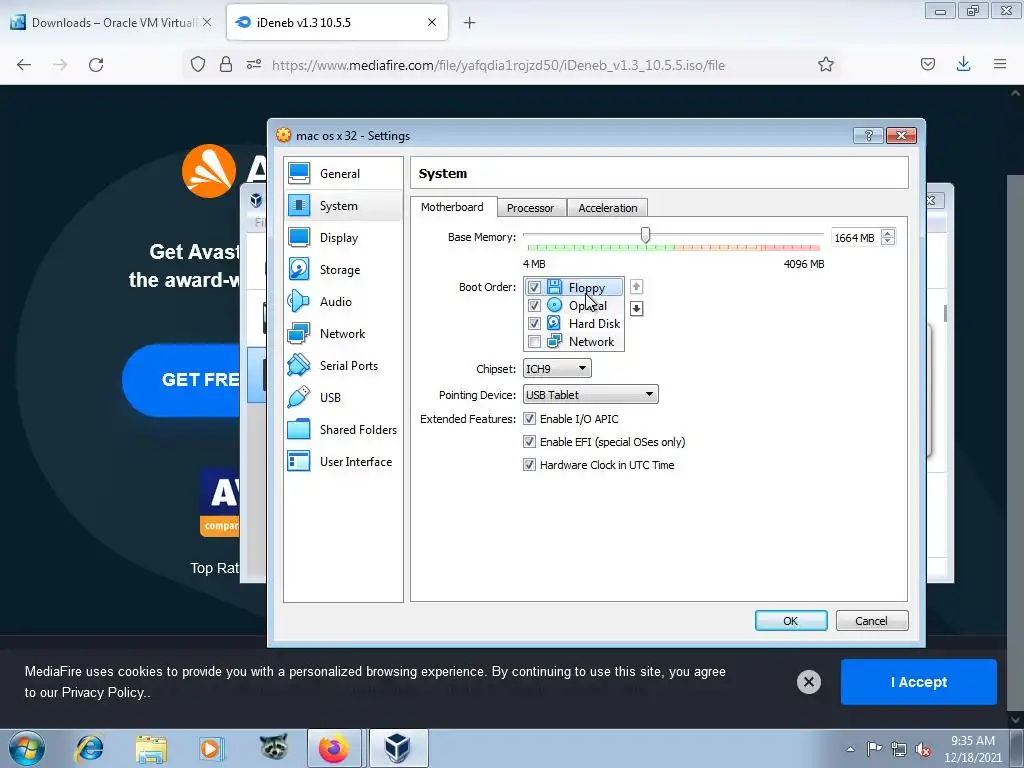Switch to Downloads Oracle VM VirtualBox tab

[x=111, y=22]
